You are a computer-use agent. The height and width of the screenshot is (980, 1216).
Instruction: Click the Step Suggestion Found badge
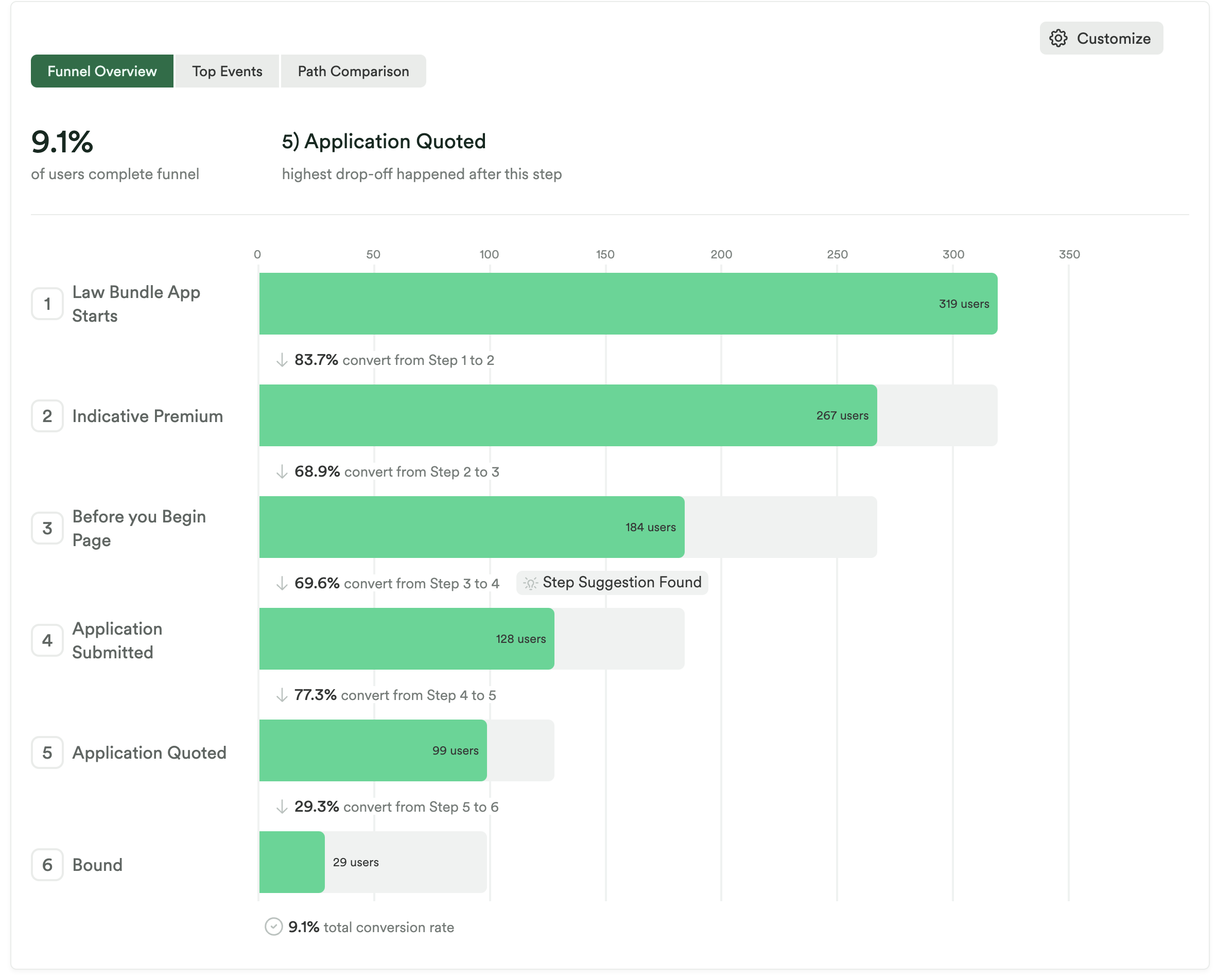tap(613, 583)
